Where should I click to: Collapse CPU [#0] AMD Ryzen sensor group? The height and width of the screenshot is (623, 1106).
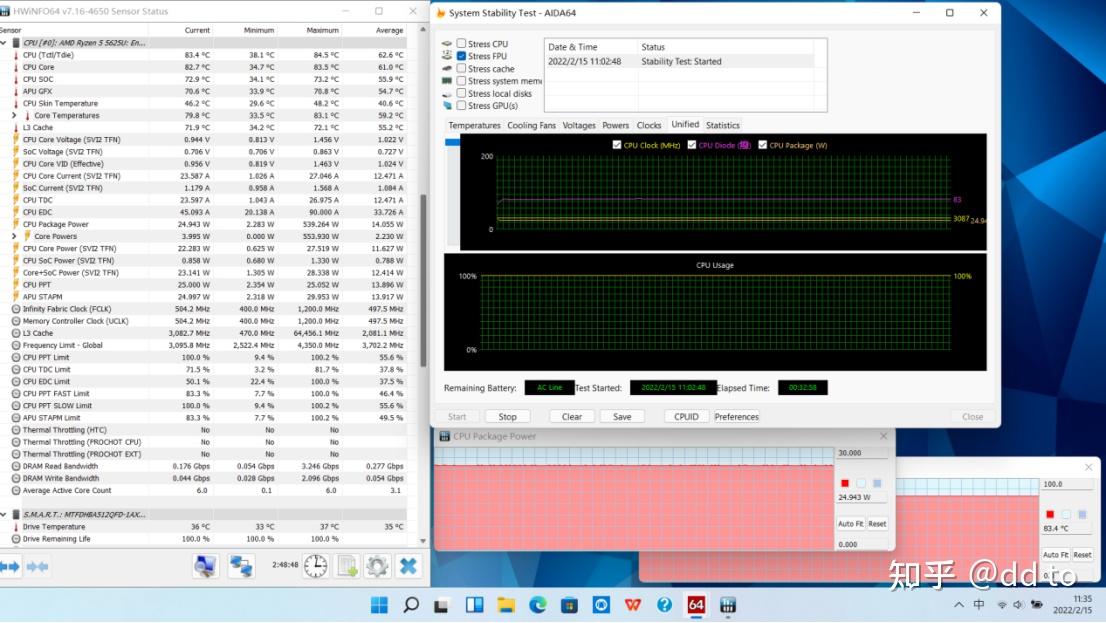pyautogui.click(x=4, y=43)
